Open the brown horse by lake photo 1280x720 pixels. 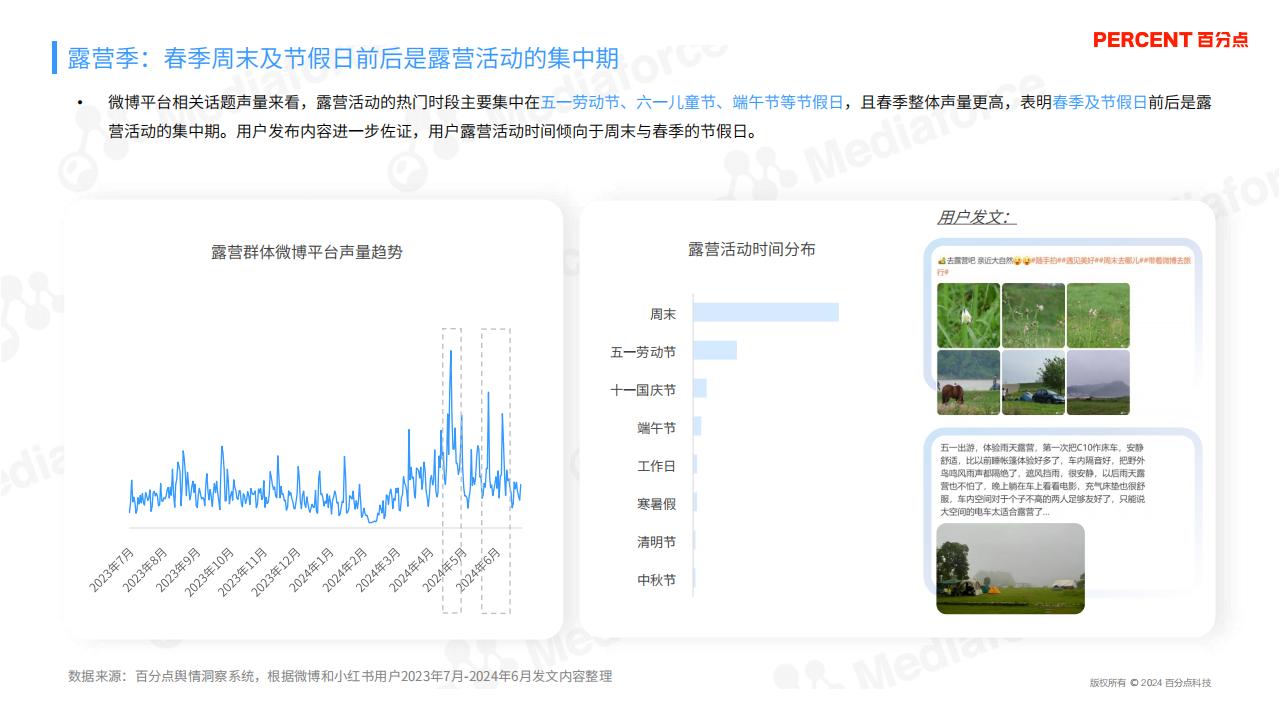(968, 382)
